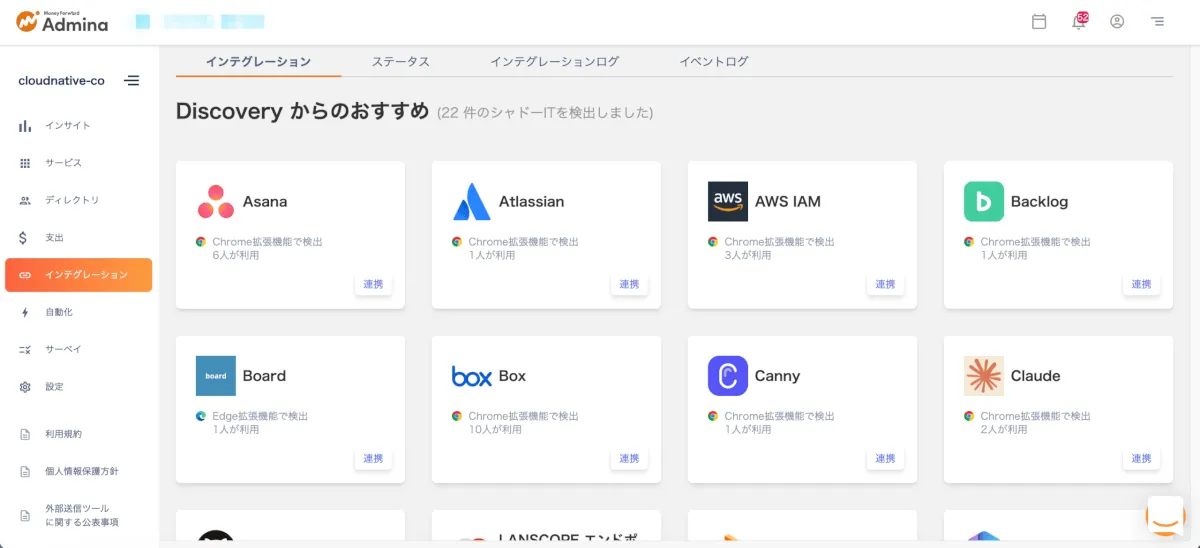Image resolution: width=1200 pixels, height=548 pixels.
Task: Collapse sidebar next to cloudnative-co
Action: [131, 81]
